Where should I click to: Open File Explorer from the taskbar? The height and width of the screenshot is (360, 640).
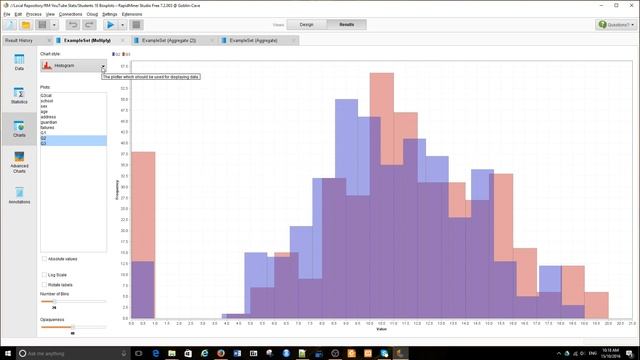click(x=172, y=353)
